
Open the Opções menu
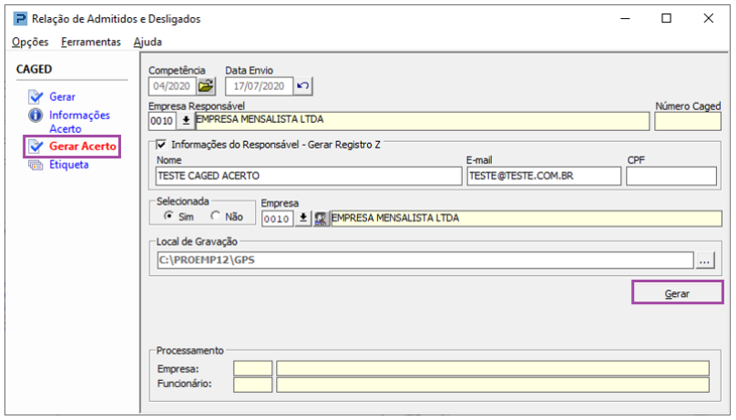pos(30,42)
